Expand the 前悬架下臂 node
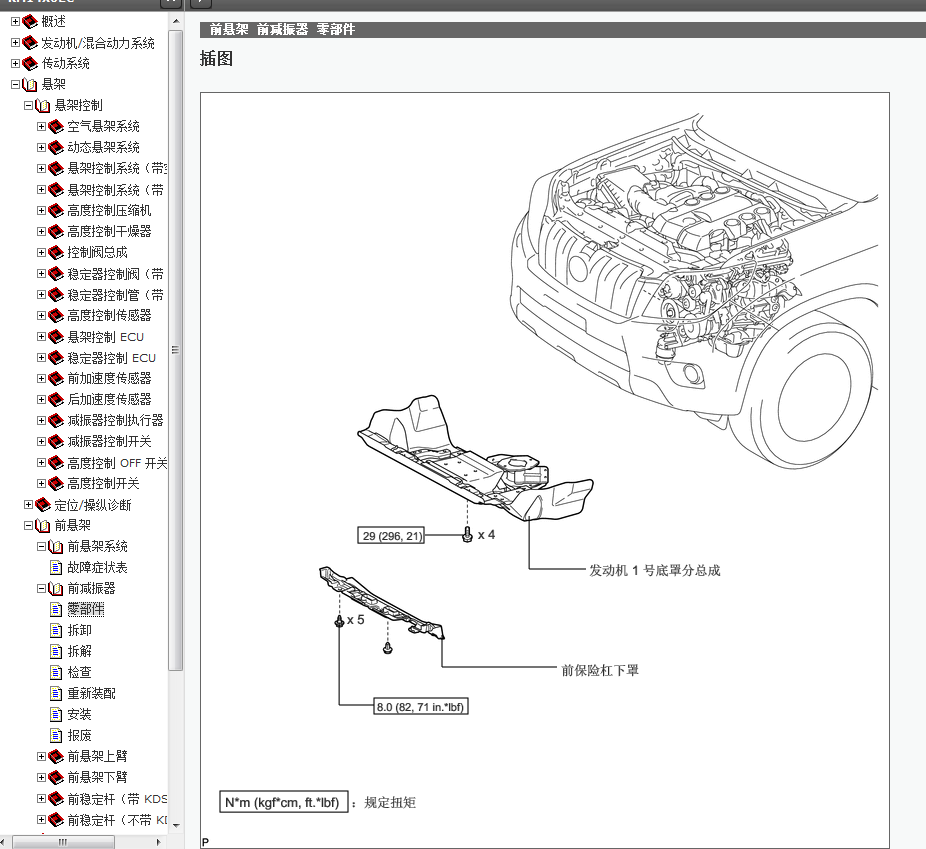 point(41,778)
